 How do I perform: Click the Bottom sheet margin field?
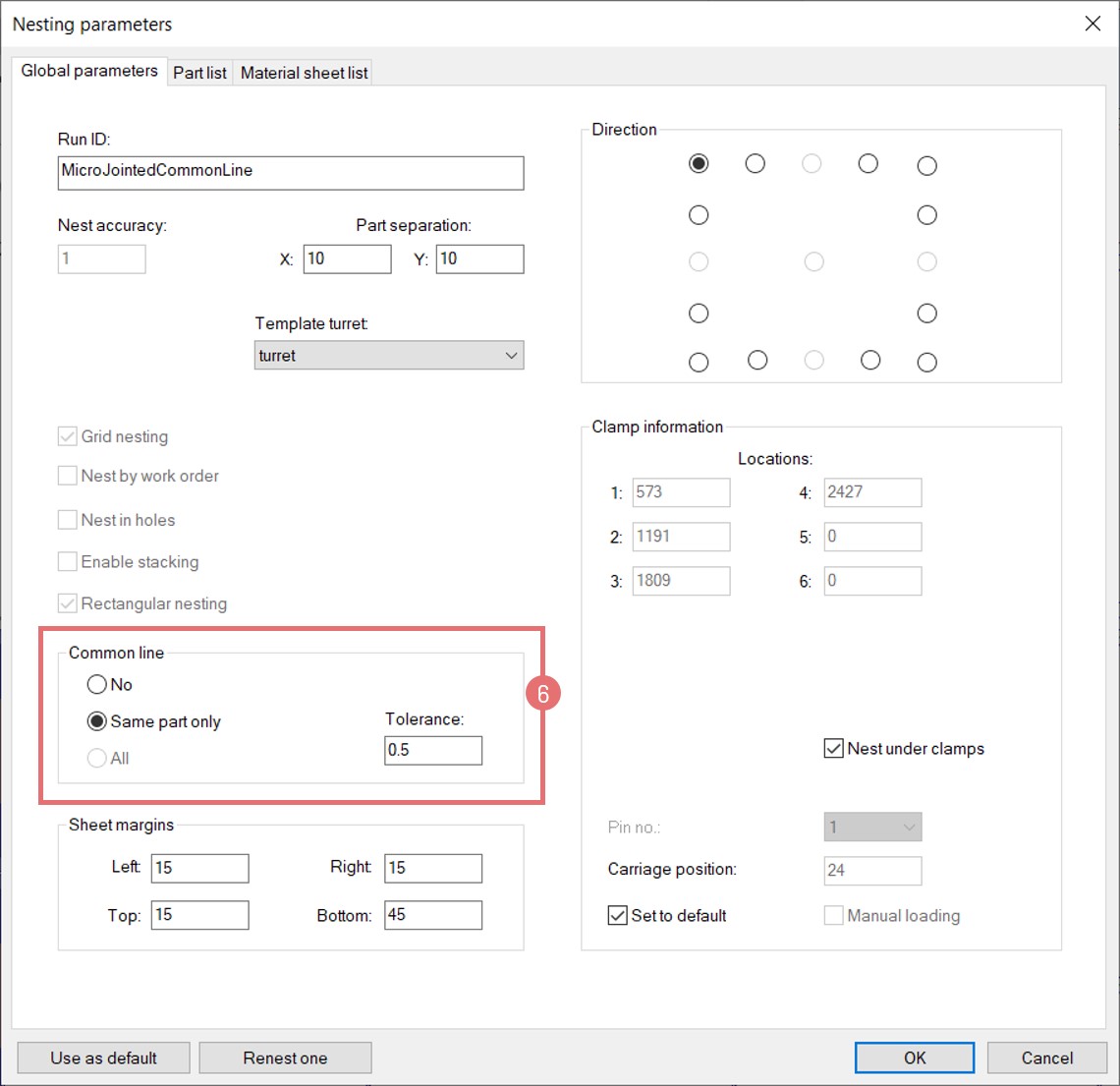click(x=433, y=915)
